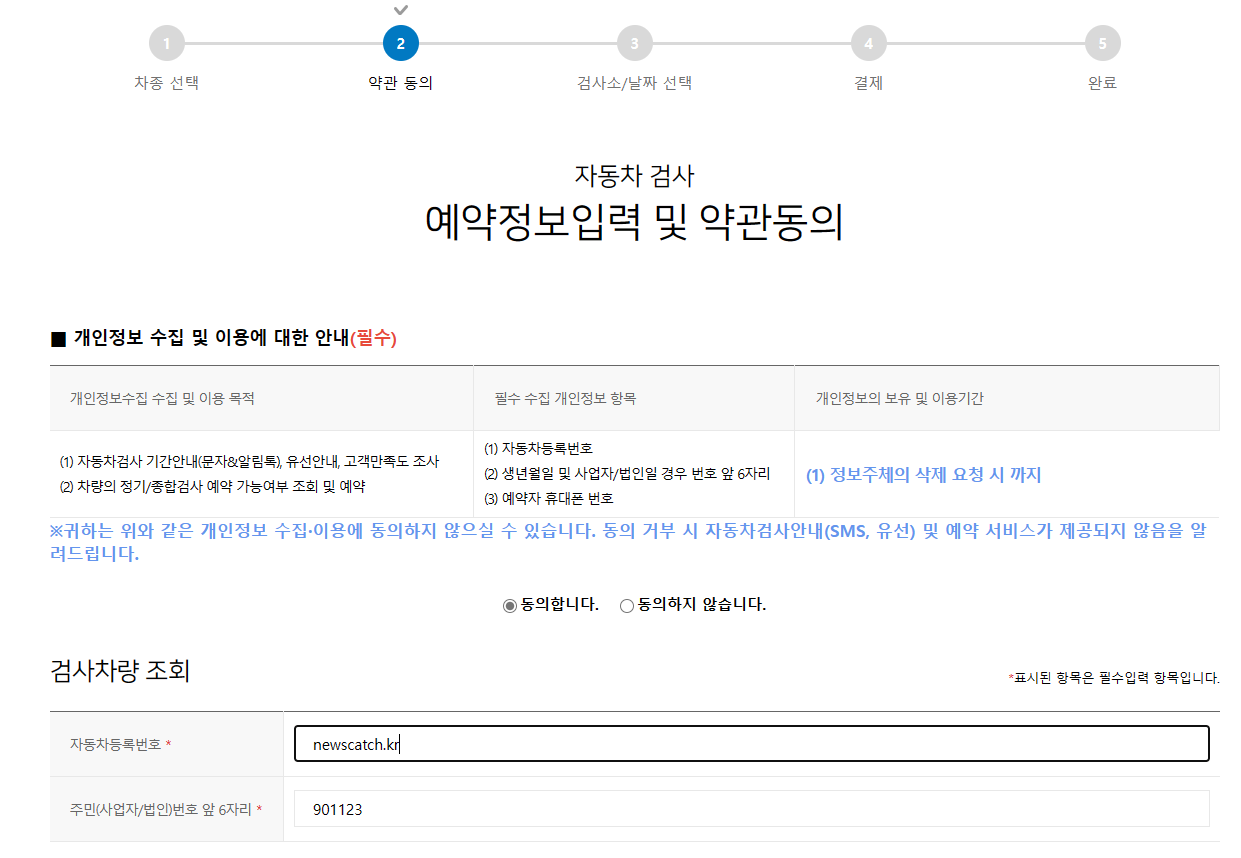Click step 1 circle 차종 선택
The height and width of the screenshot is (858, 1241).
point(167,43)
